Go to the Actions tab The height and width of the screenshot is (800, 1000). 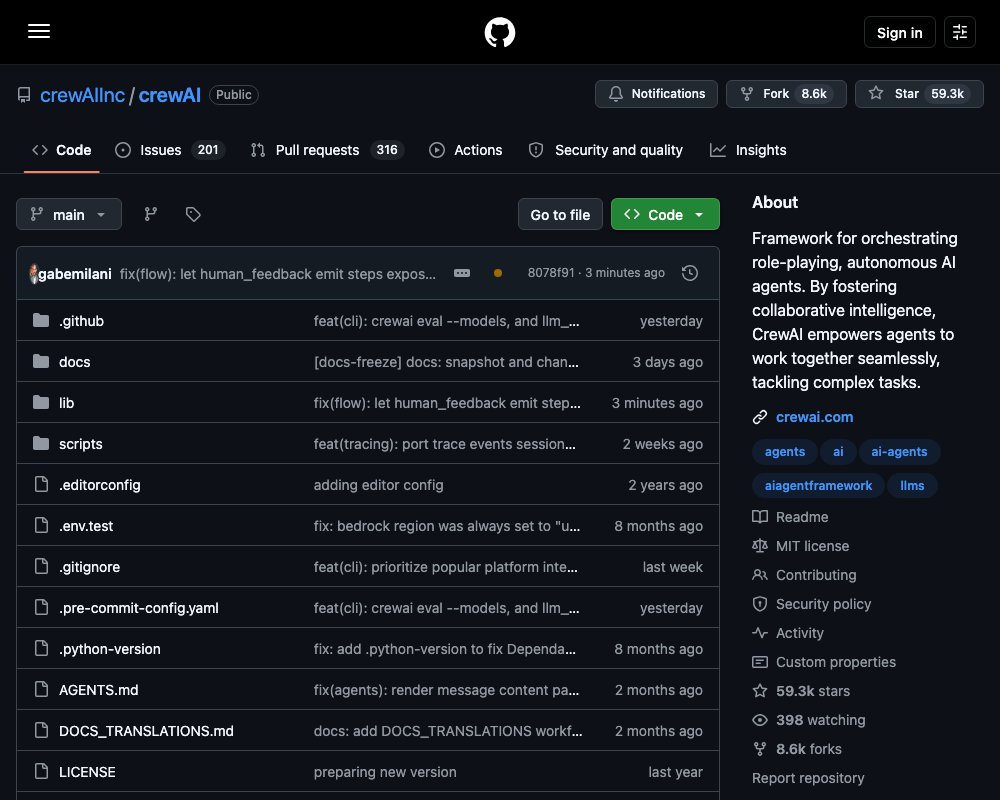click(466, 150)
